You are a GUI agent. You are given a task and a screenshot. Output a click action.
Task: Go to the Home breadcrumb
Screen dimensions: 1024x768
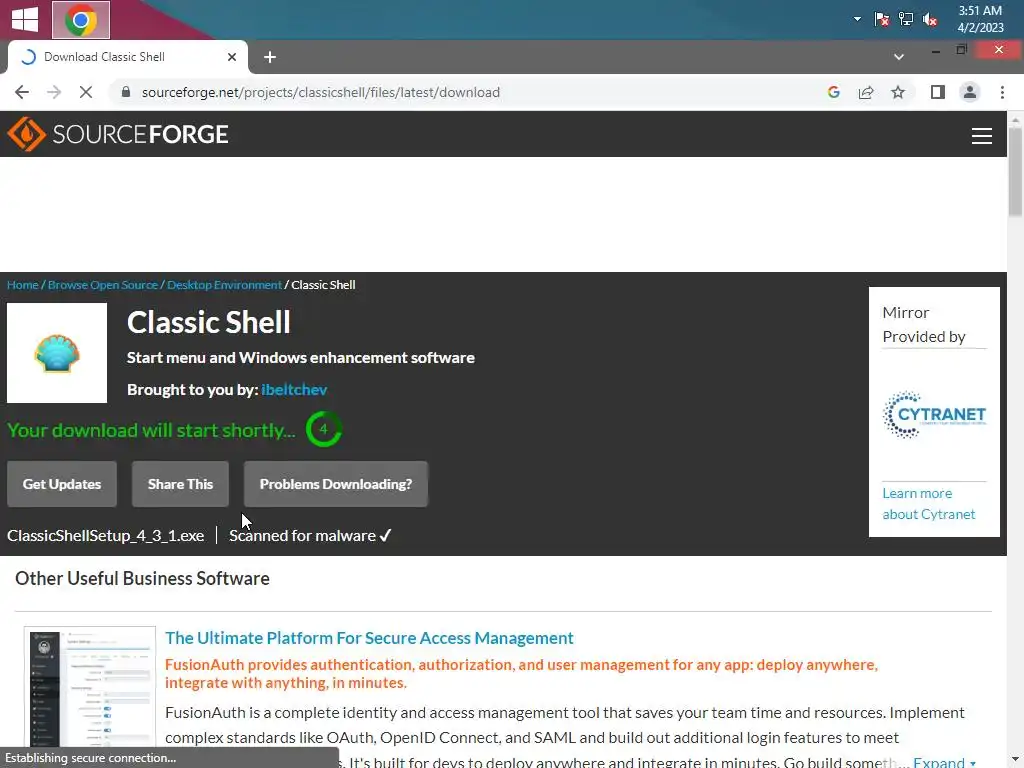click(x=23, y=285)
